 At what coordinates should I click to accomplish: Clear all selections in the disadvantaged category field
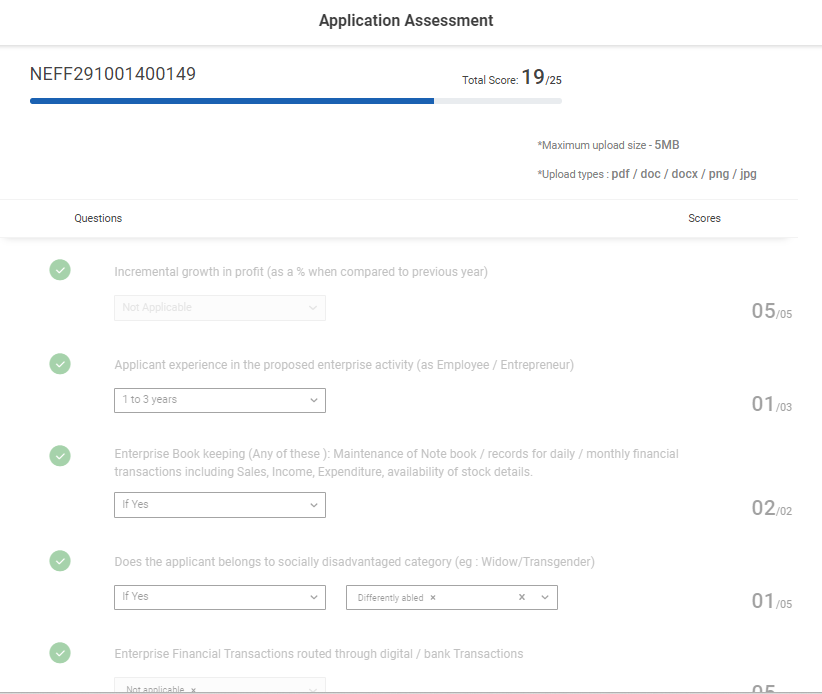click(x=521, y=598)
